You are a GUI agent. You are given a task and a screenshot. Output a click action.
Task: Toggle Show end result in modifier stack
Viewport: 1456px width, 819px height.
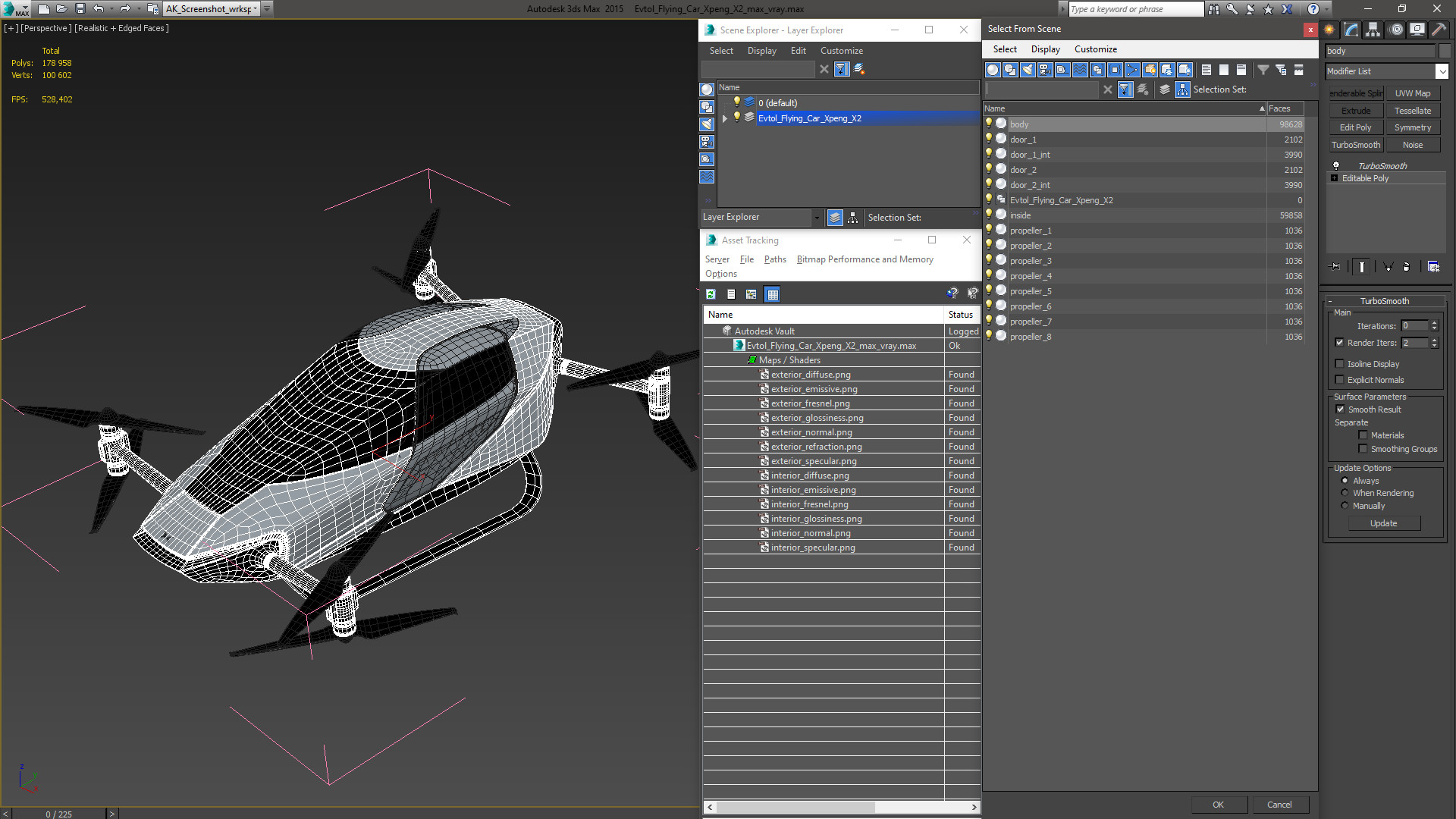coord(1362,267)
